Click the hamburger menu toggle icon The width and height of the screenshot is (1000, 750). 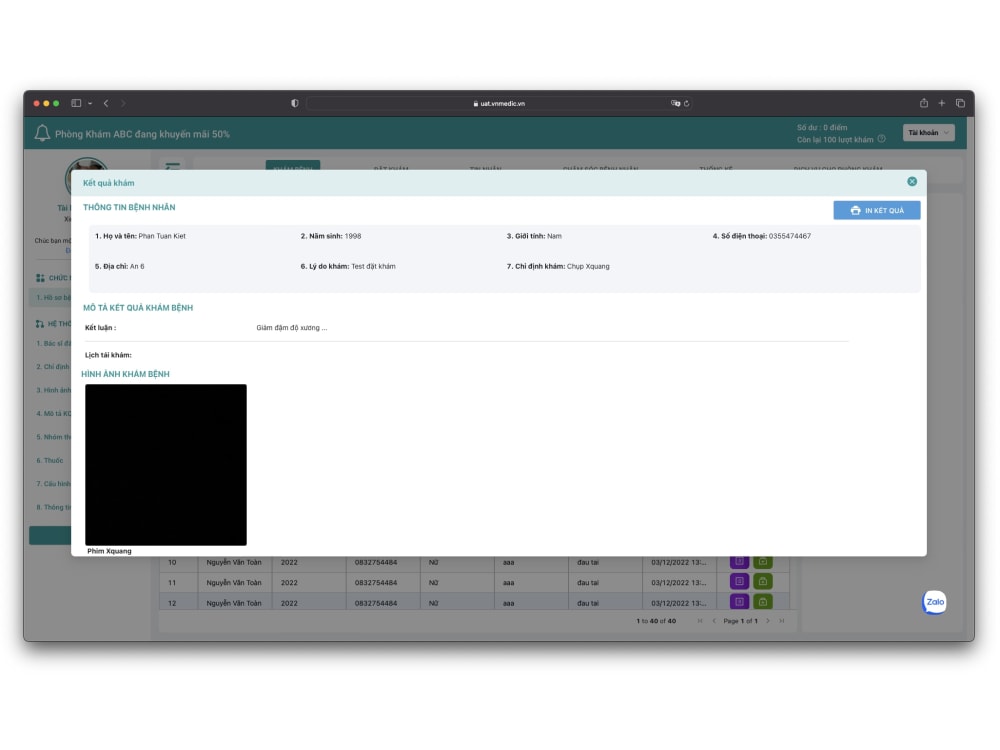point(172,166)
